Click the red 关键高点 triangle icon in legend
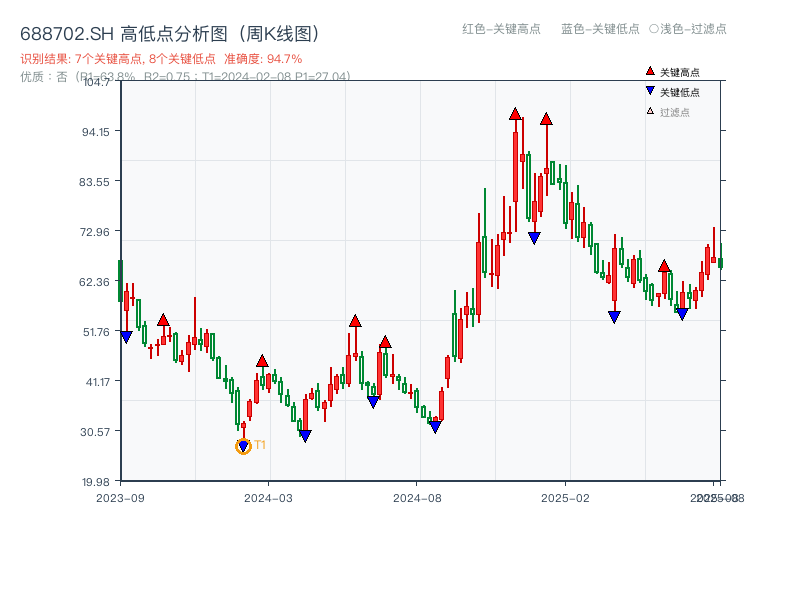Screen dimensions: 800x600 [648, 70]
